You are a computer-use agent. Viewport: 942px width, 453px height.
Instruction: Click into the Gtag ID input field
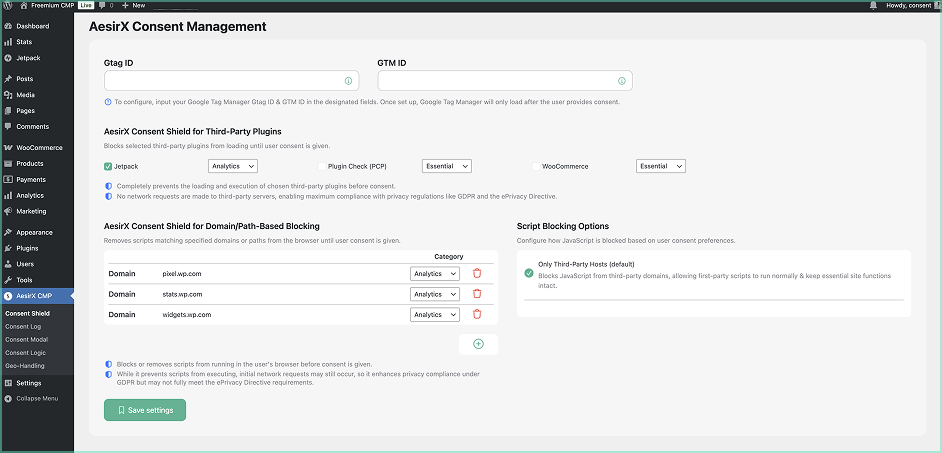[x=231, y=81]
